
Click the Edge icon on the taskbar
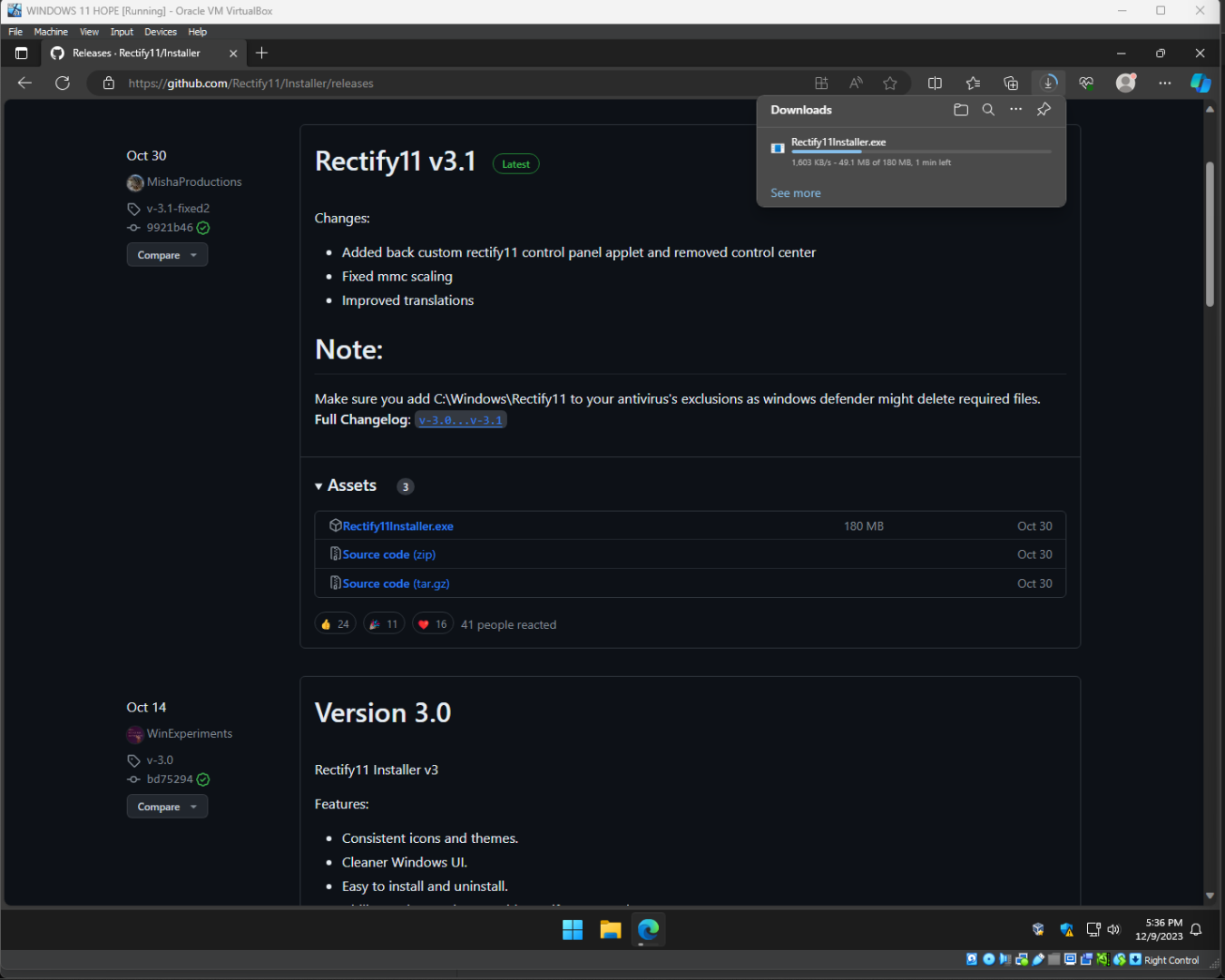tap(649, 930)
